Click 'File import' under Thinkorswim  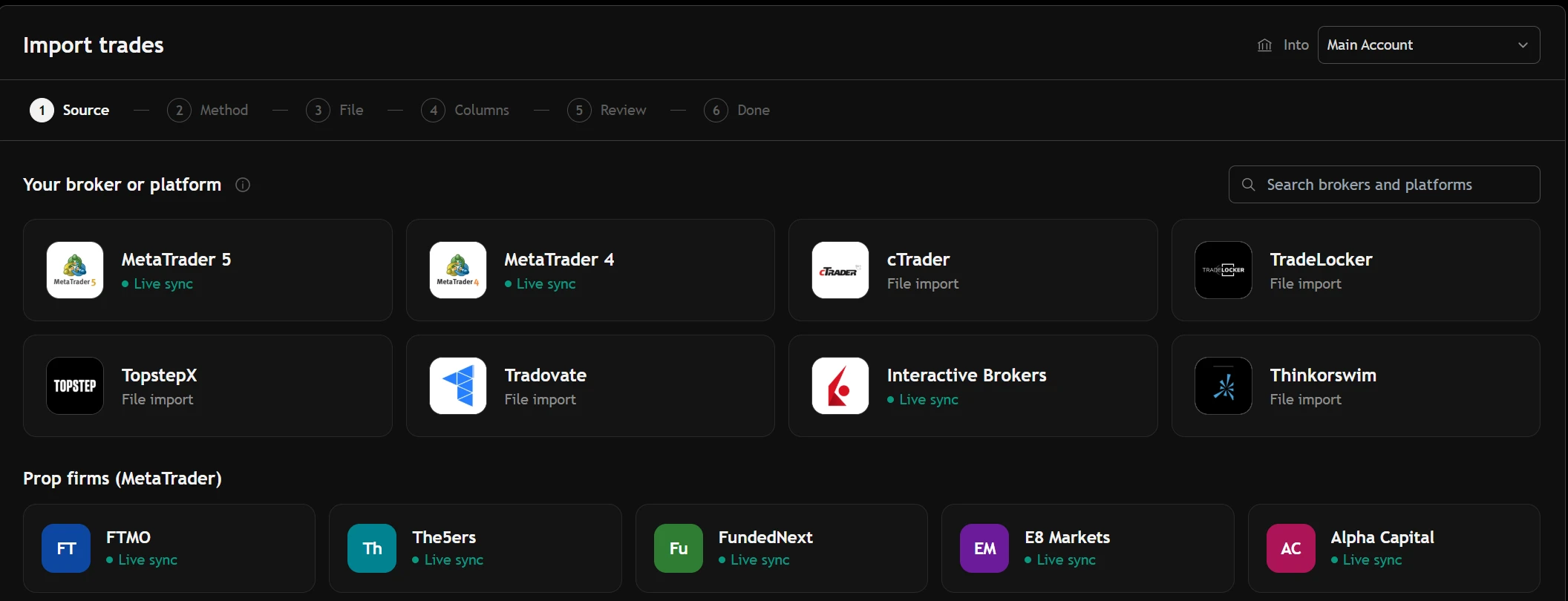pos(1306,400)
